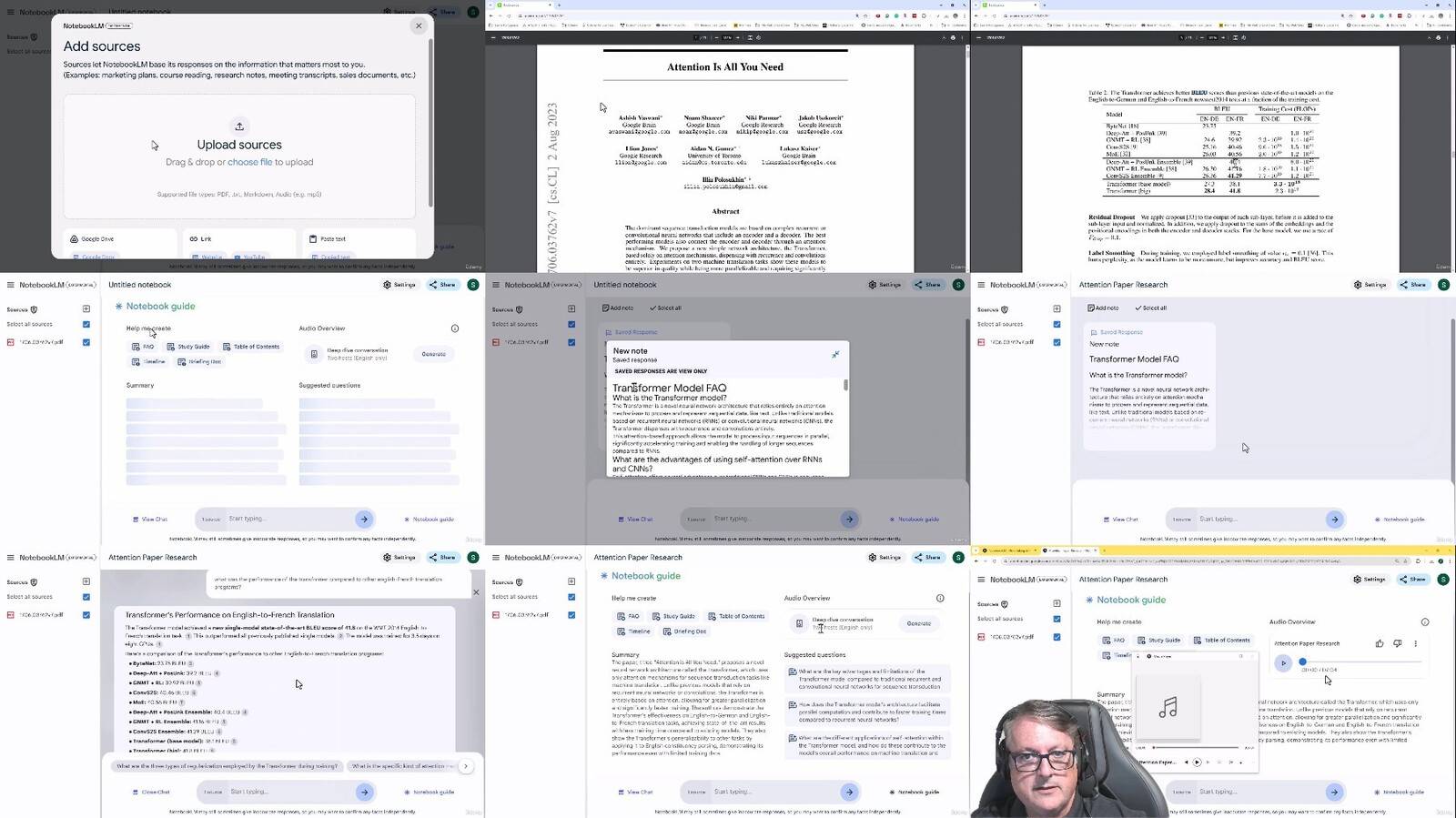
Task: Click View Chat in loading-summary notebook panel
Action: pyautogui.click(x=150, y=520)
